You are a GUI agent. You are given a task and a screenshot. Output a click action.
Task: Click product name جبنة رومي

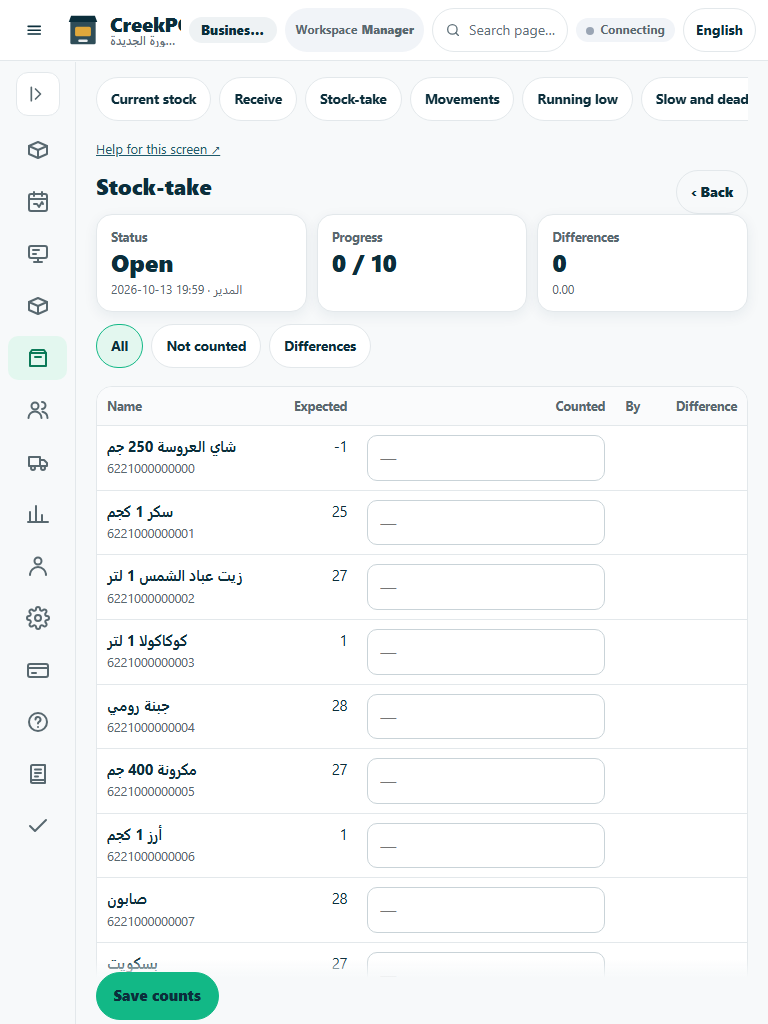[x=138, y=707]
